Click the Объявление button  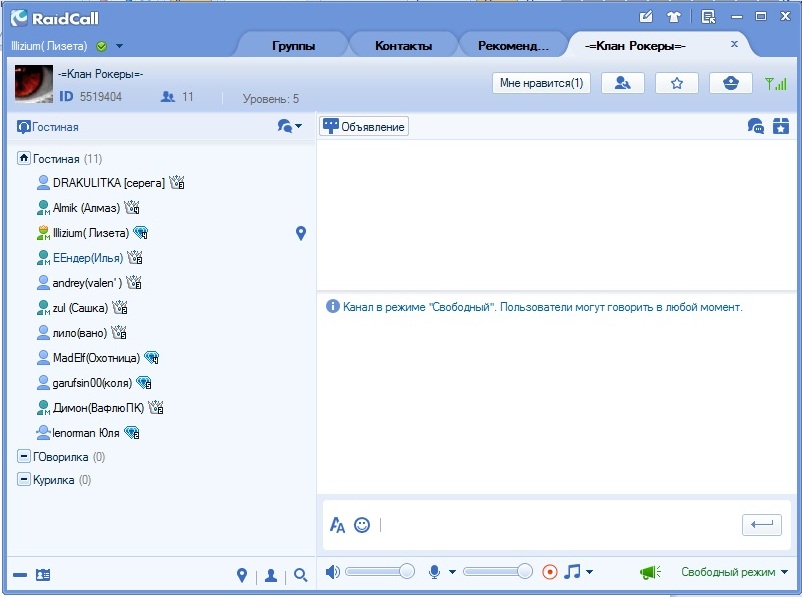[x=364, y=126]
